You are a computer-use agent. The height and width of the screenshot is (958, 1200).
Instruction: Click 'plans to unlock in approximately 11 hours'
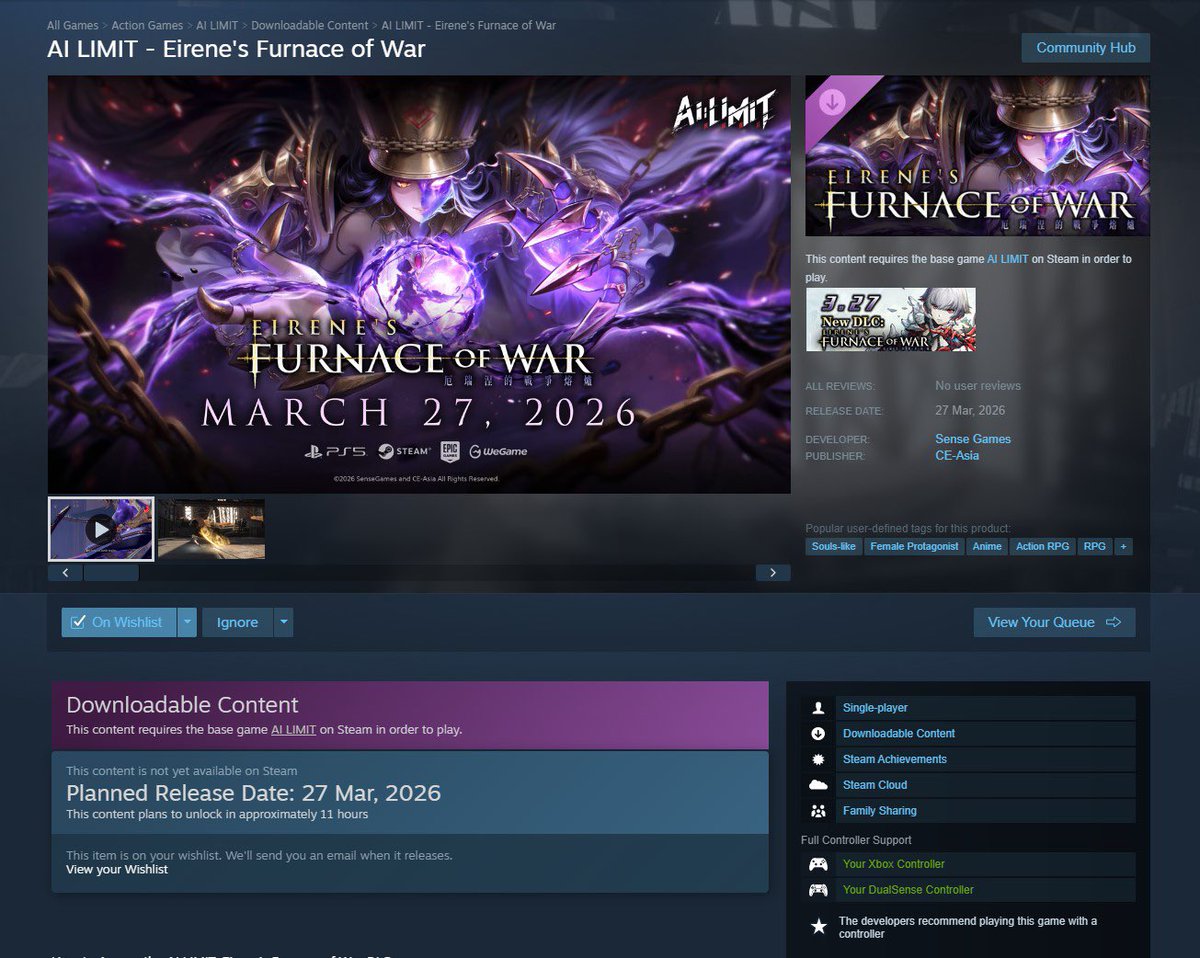(217, 815)
